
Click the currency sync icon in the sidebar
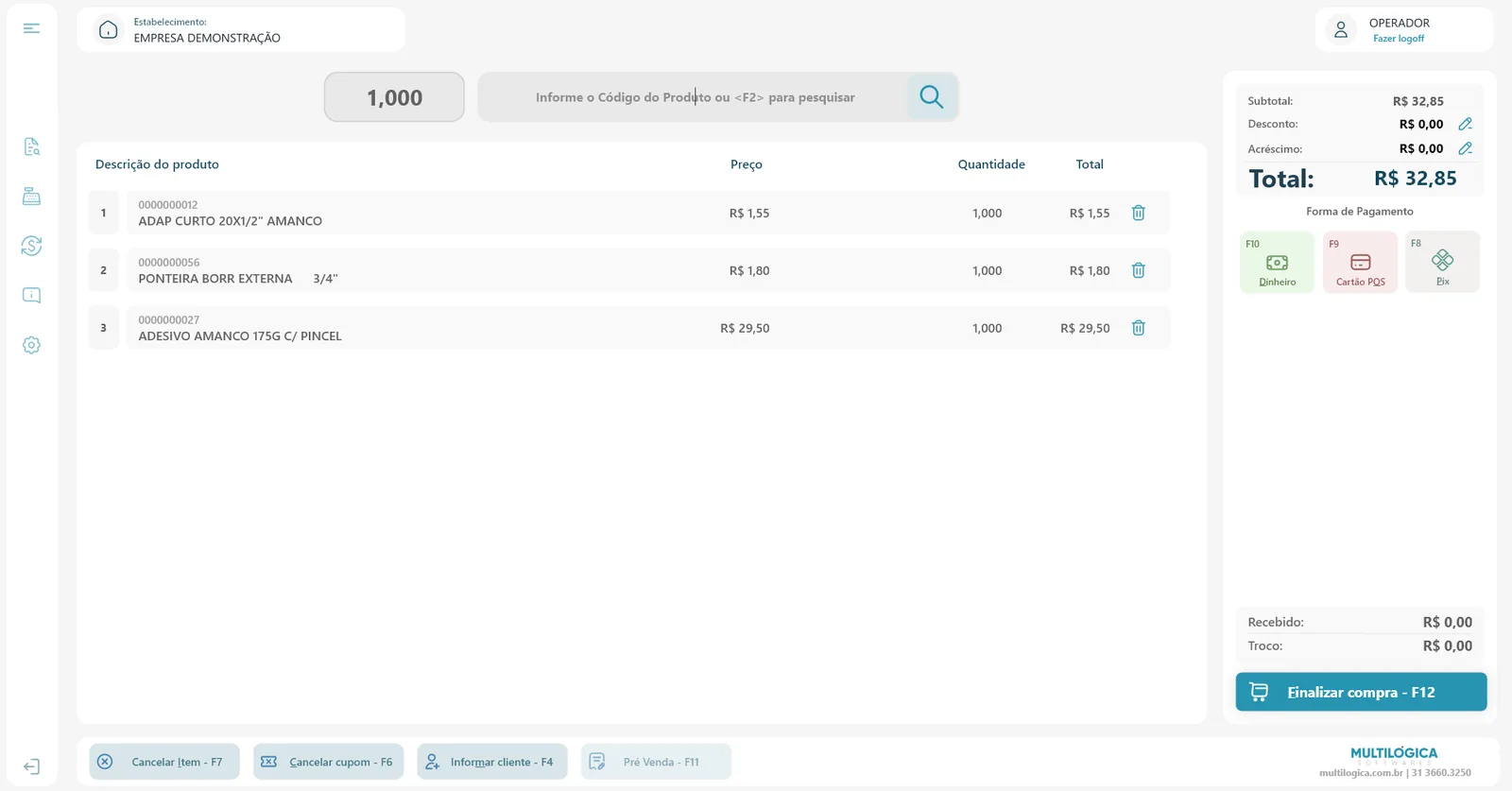coord(31,246)
